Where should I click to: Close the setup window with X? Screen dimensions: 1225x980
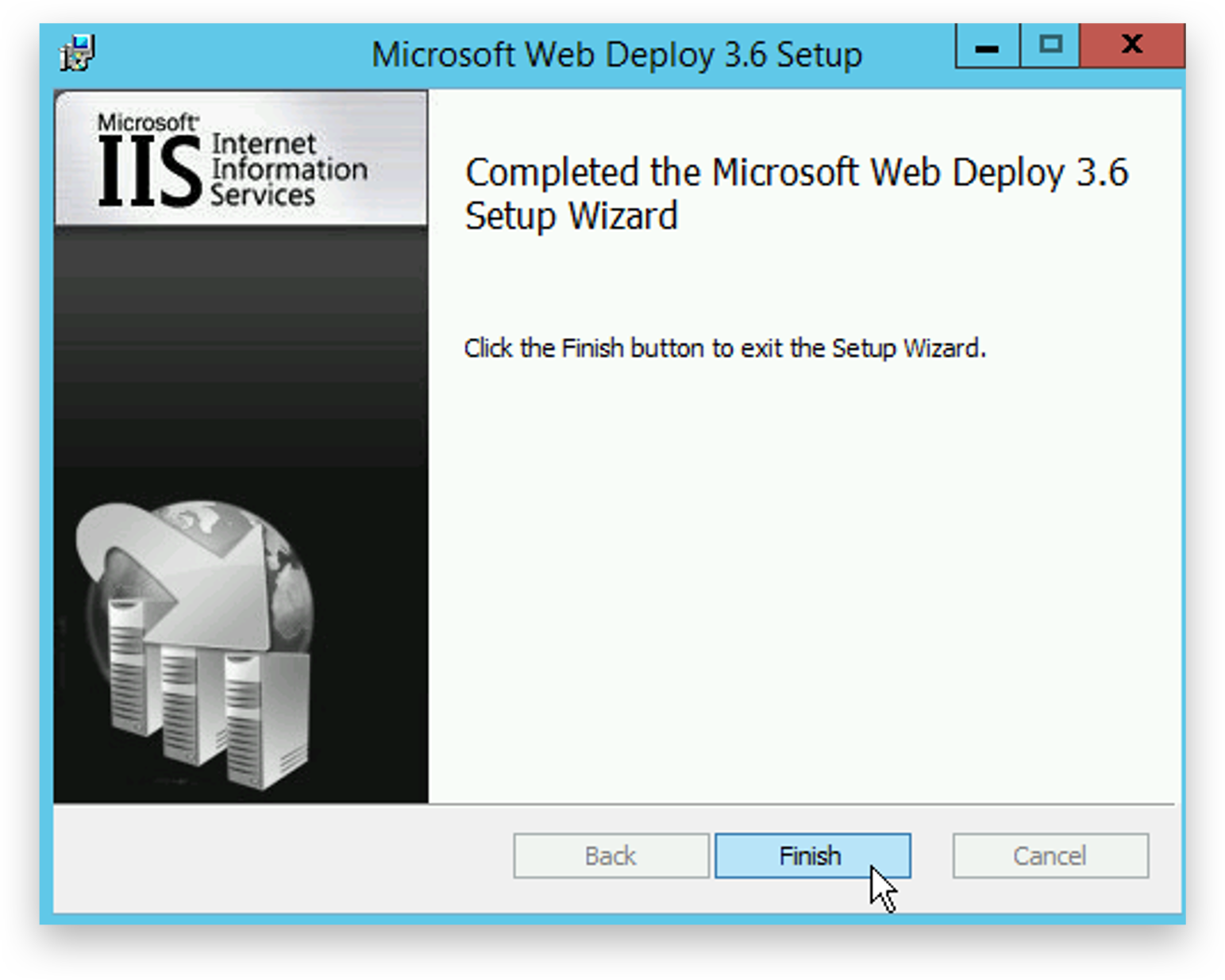tap(1131, 45)
